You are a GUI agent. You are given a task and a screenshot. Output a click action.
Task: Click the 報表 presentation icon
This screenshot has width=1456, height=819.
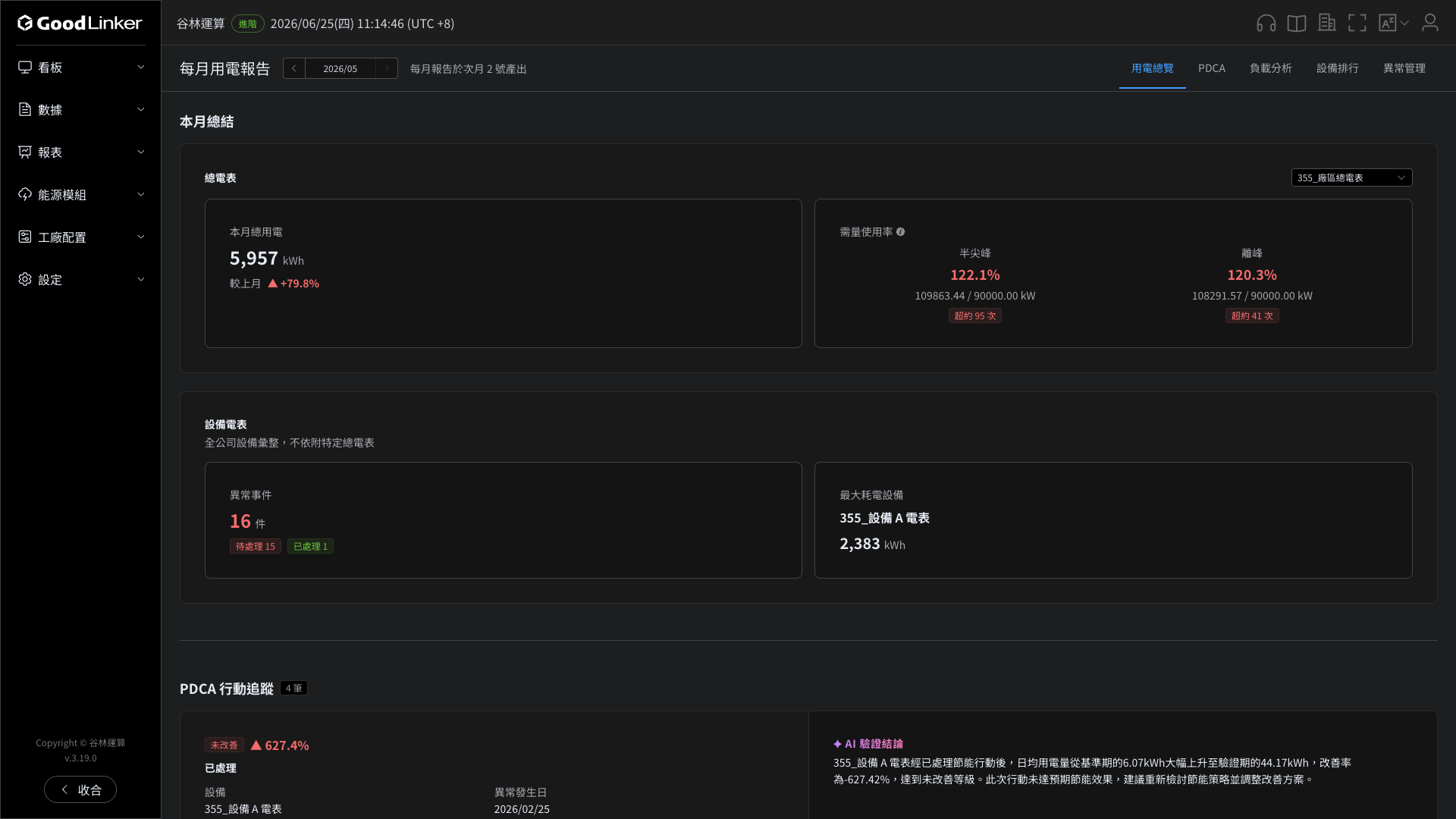point(25,152)
